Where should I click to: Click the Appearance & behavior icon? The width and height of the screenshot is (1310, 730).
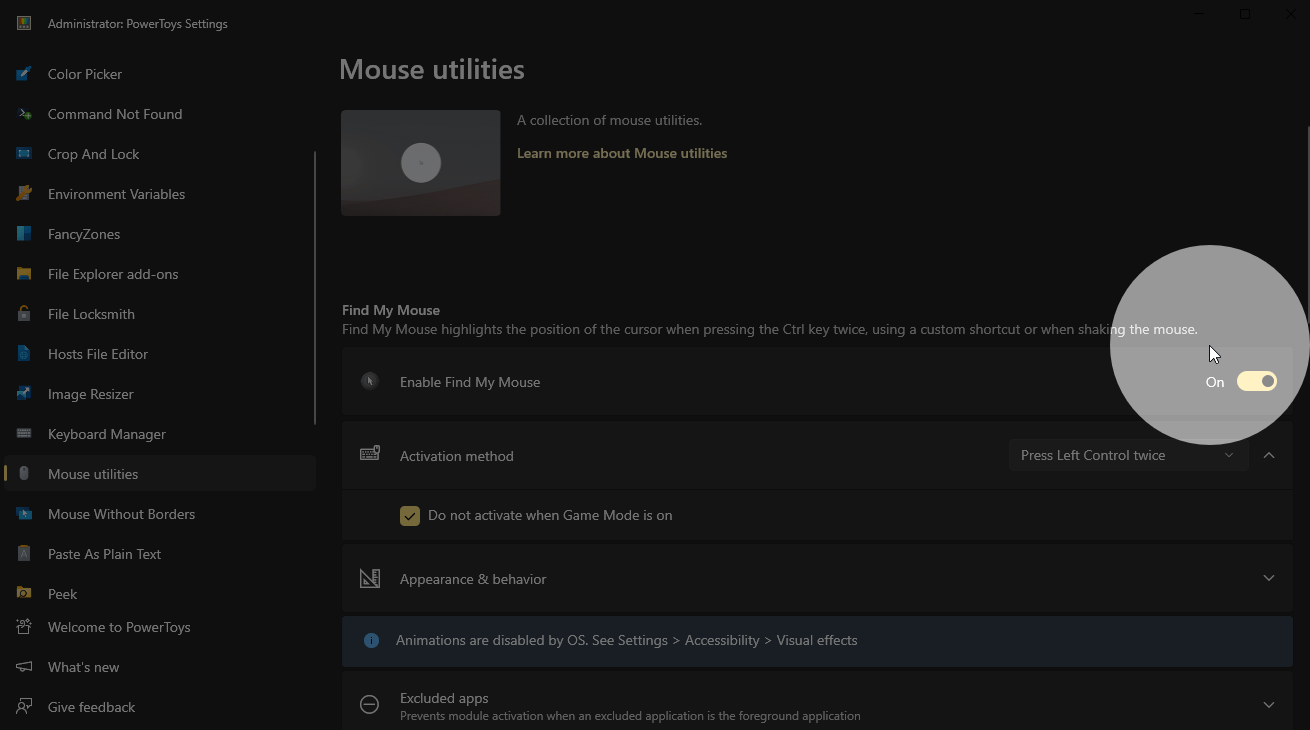tap(370, 578)
